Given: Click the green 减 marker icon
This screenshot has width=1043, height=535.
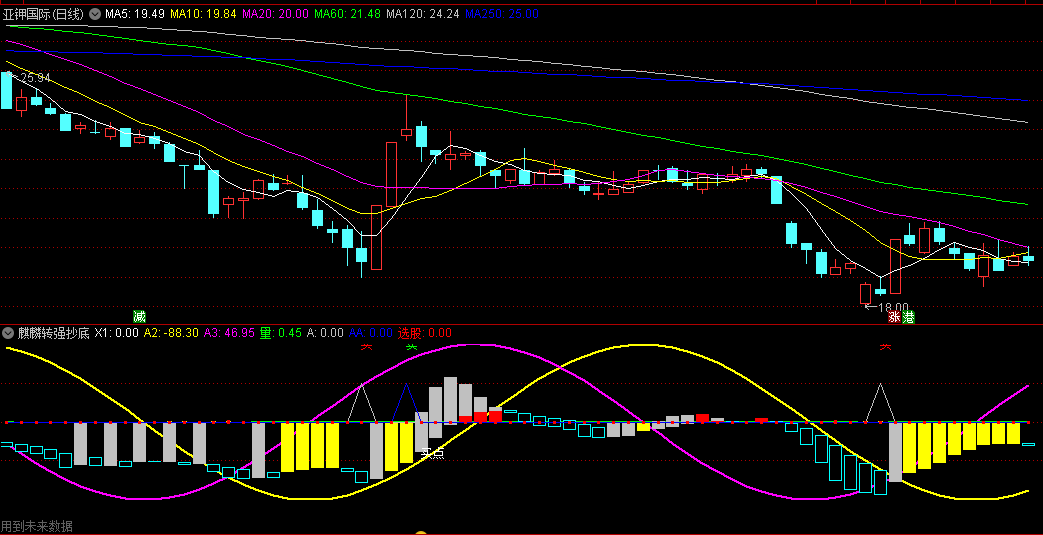Looking at the screenshot, I should click(x=139, y=316).
